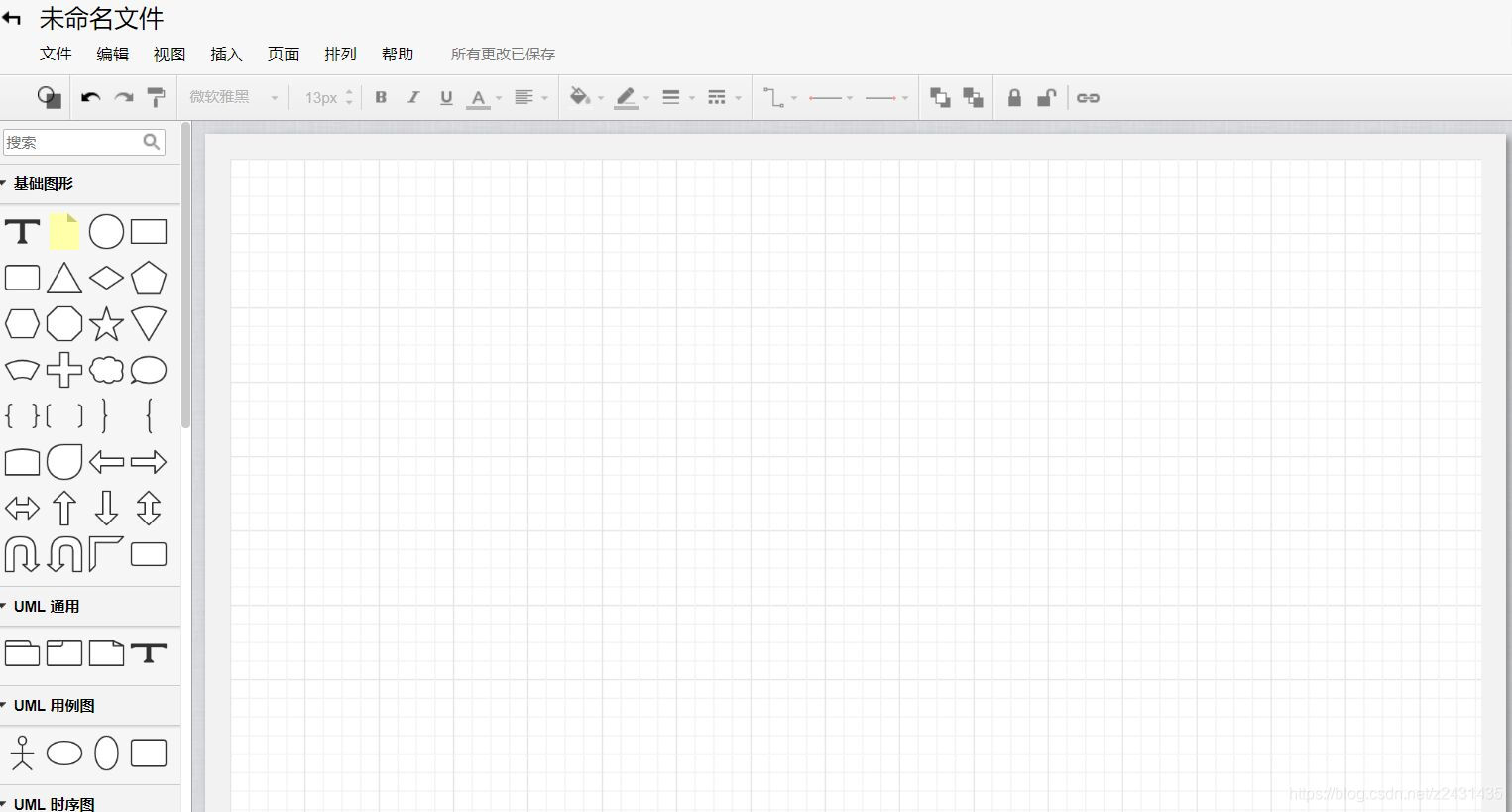Select the format painter tool

(156, 97)
